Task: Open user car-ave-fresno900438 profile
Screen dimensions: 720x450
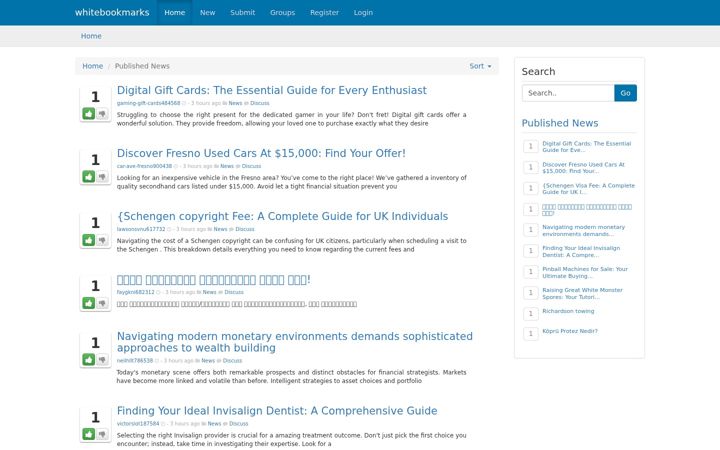Action: [x=144, y=166]
